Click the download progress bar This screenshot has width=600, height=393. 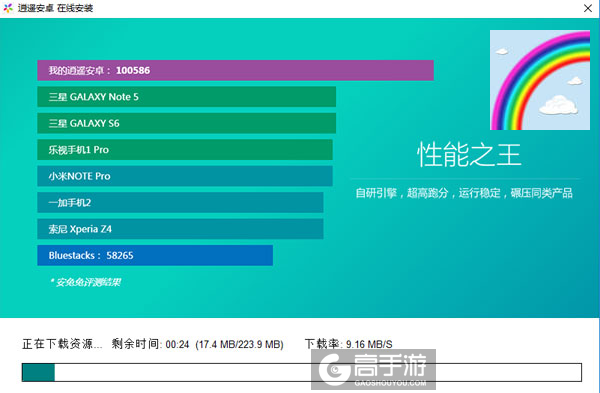click(302, 372)
